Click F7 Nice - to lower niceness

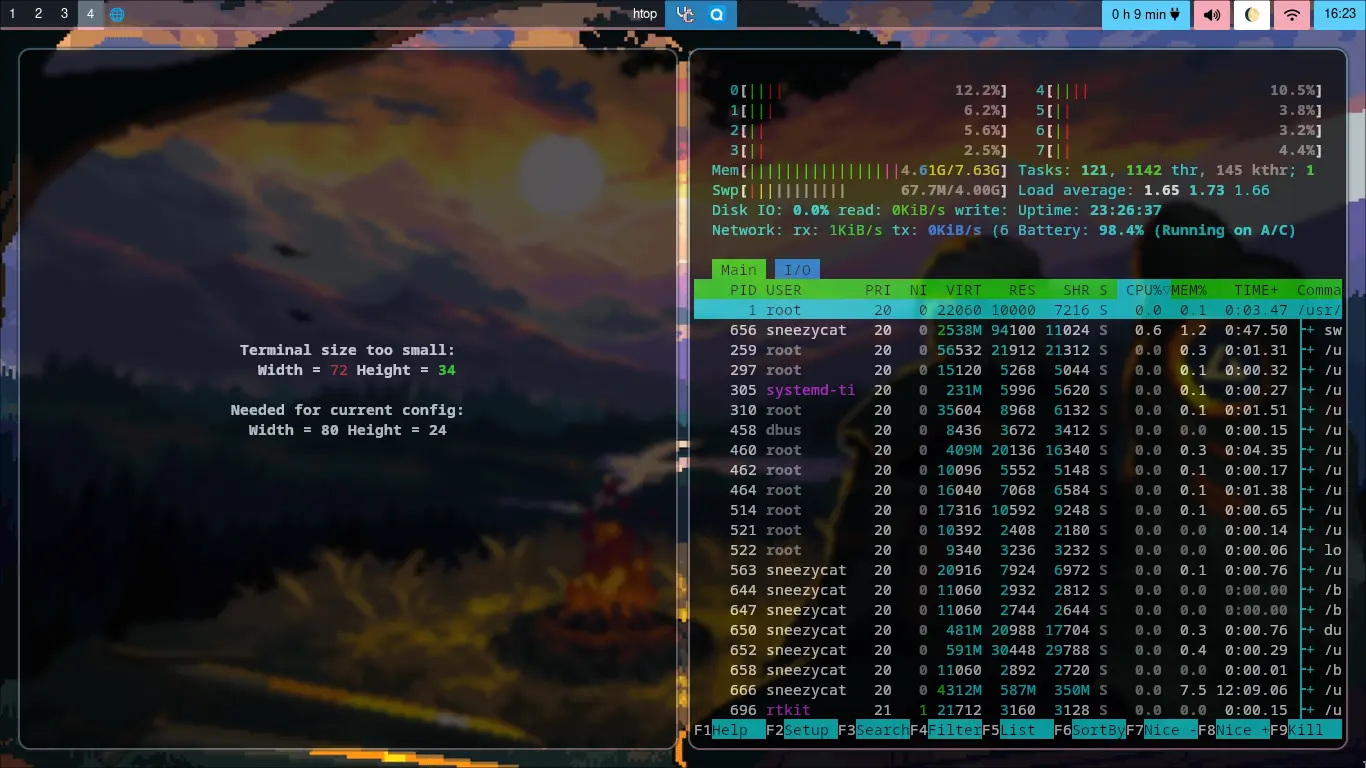tap(1162, 730)
